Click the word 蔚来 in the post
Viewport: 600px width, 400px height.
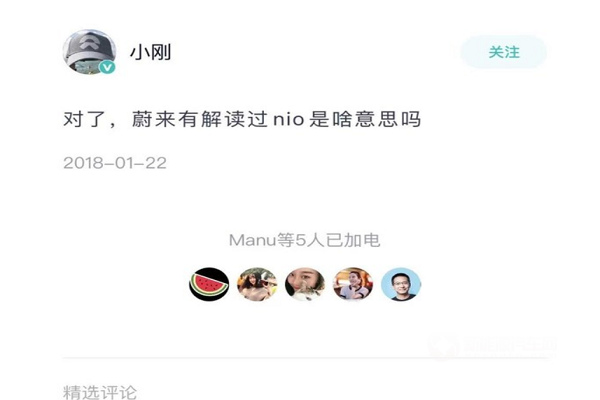click(x=153, y=119)
